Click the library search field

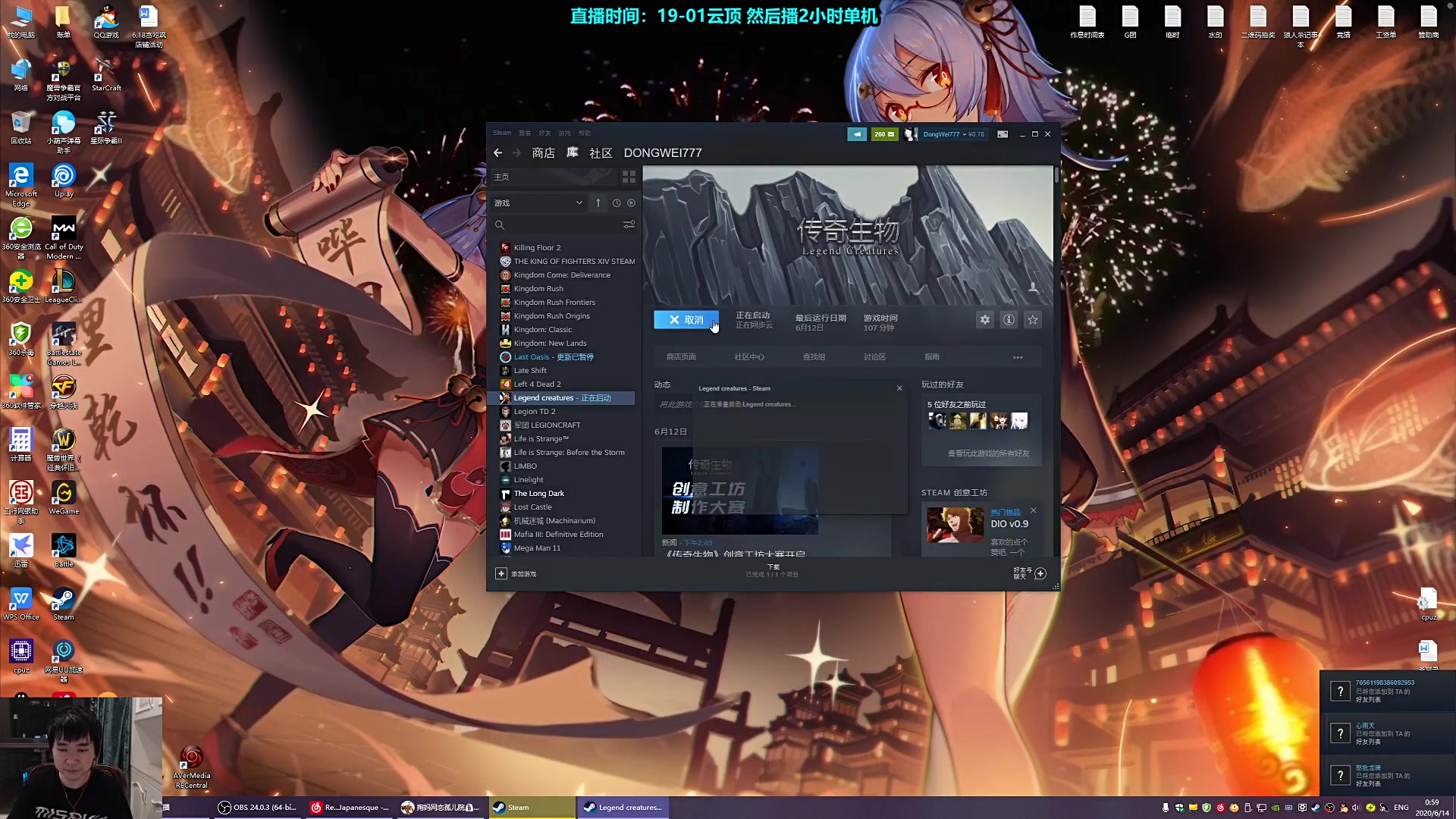(x=557, y=224)
